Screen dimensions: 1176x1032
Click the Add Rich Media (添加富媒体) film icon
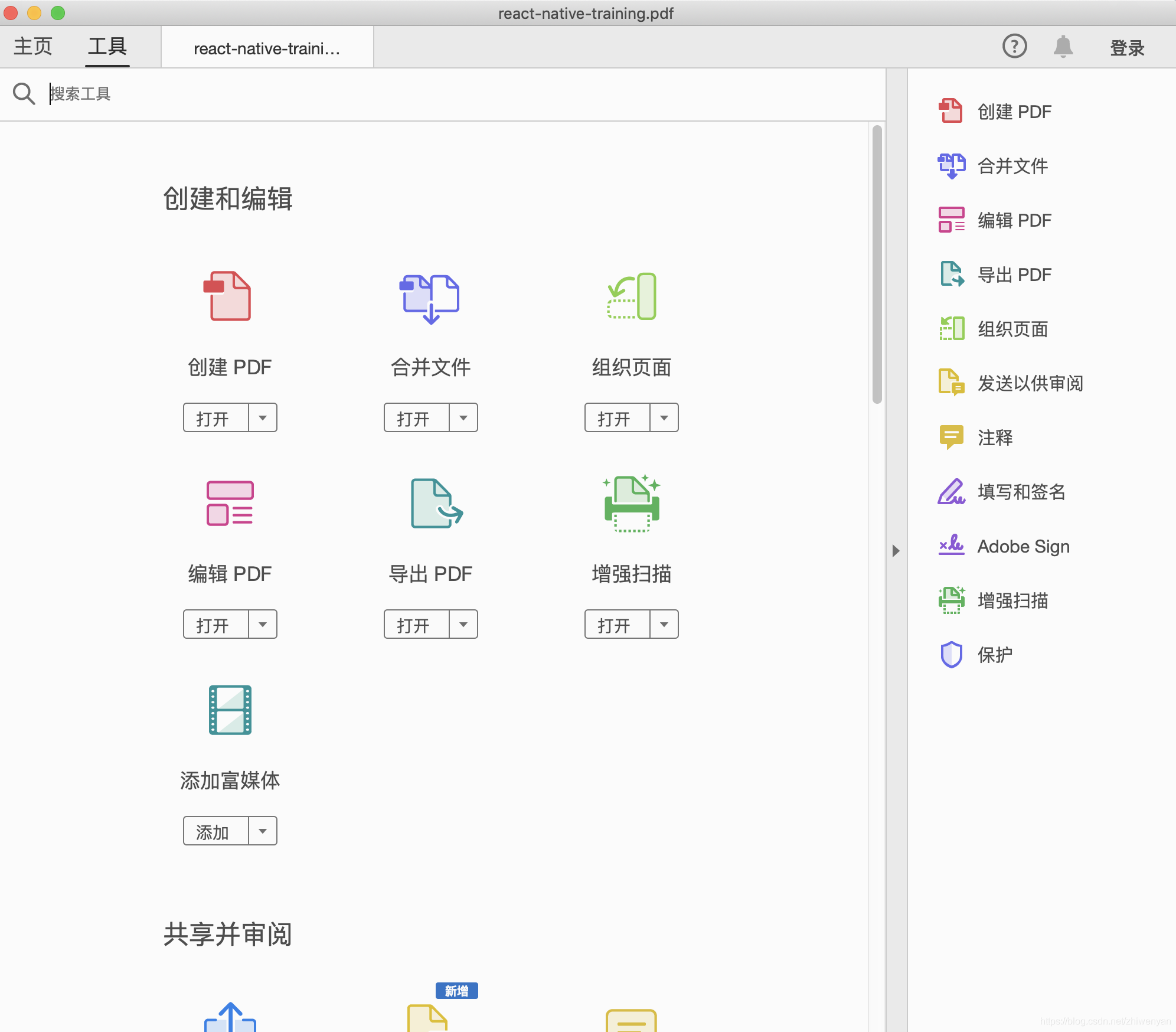pyautogui.click(x=230, y=710)
